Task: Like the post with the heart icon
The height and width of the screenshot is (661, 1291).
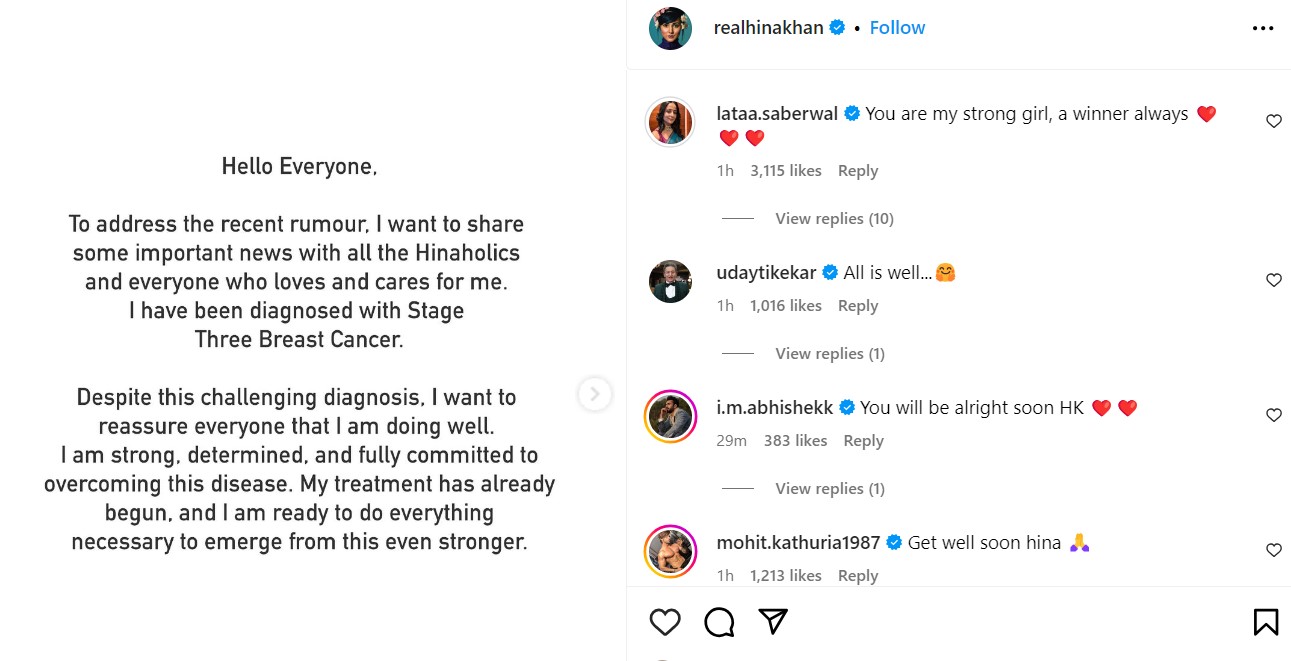Action: tap(665, 622)
